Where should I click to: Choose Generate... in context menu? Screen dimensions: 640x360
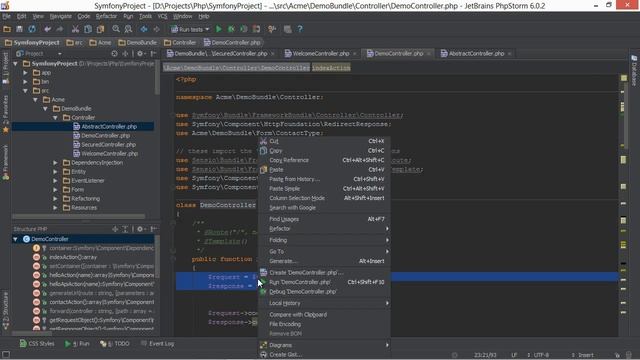(x=324, y=261)
